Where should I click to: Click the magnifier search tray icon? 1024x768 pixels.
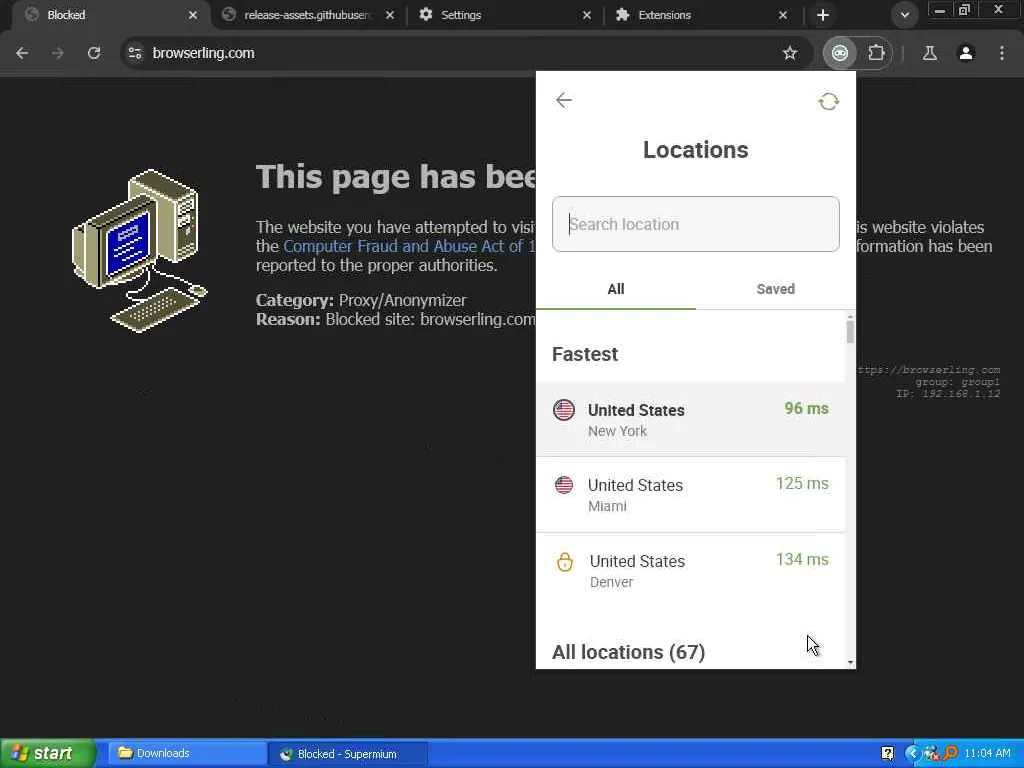click(x=950, y=754)
